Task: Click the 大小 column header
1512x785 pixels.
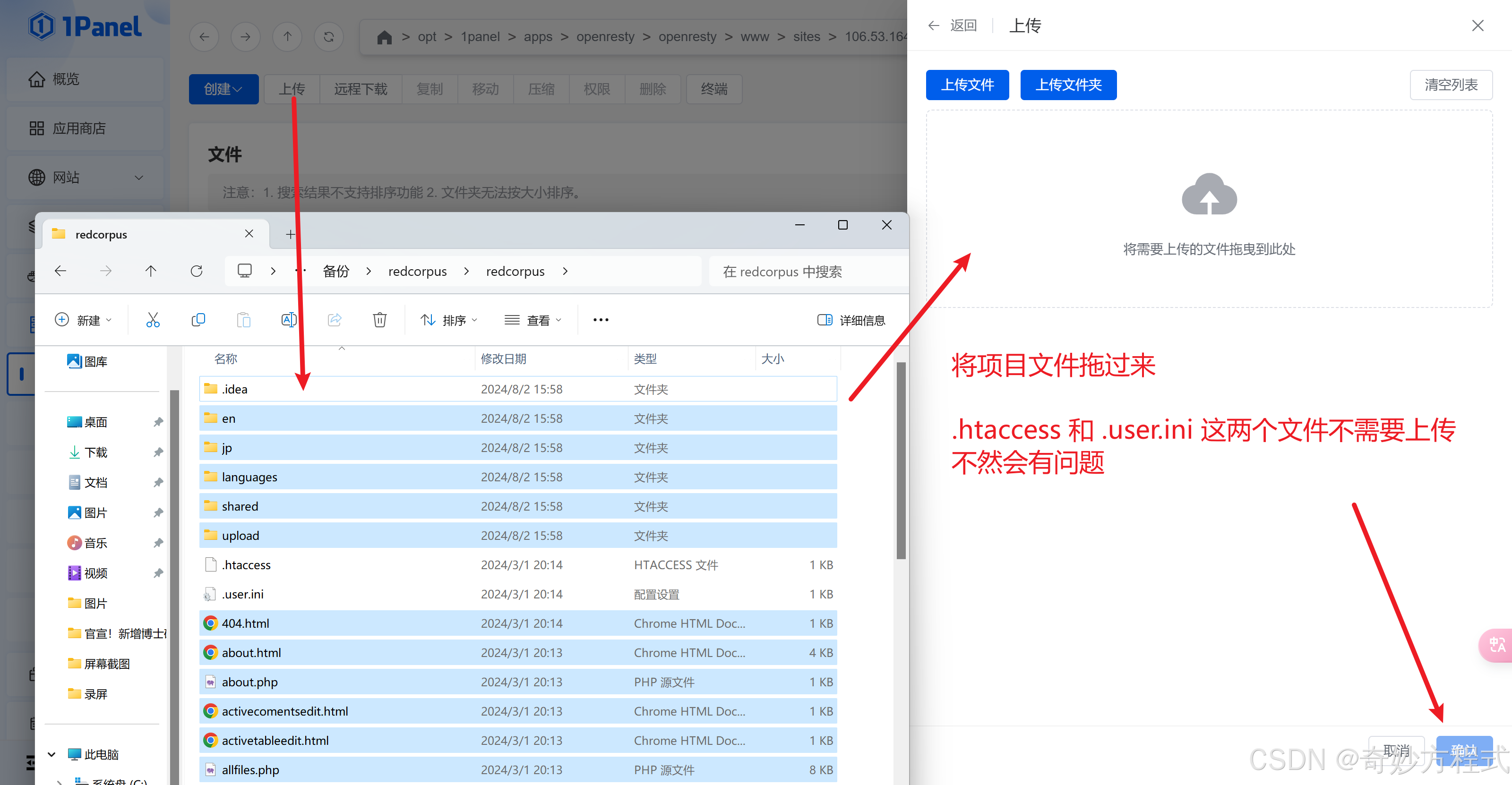Action: click(x=773, y=358)
